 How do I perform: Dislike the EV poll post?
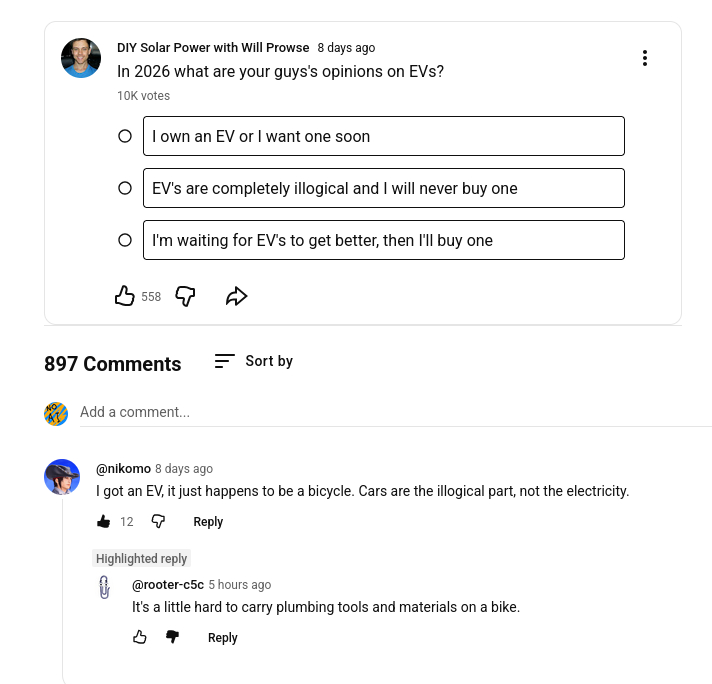click(185, 296)
